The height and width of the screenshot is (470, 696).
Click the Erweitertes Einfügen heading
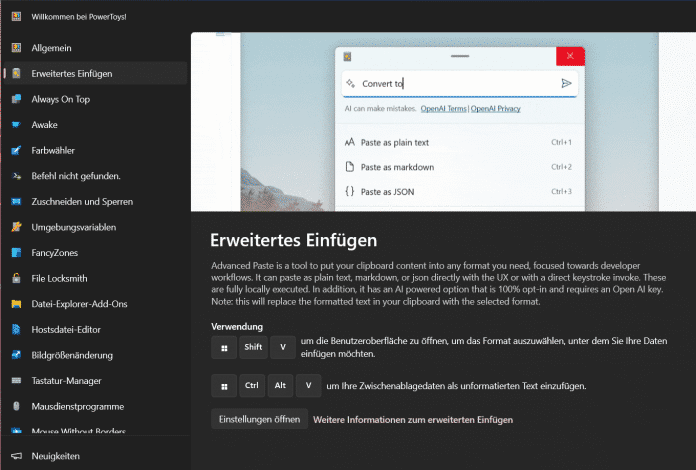[293, 240]
